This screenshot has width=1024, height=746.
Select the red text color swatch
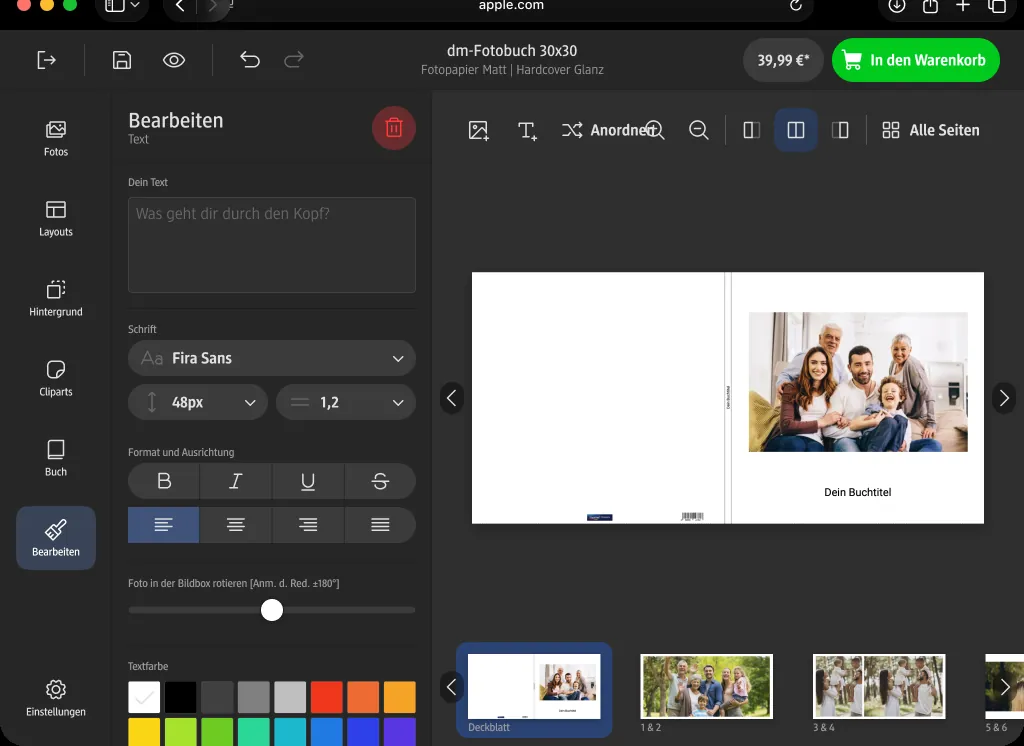tap(327, 697)
